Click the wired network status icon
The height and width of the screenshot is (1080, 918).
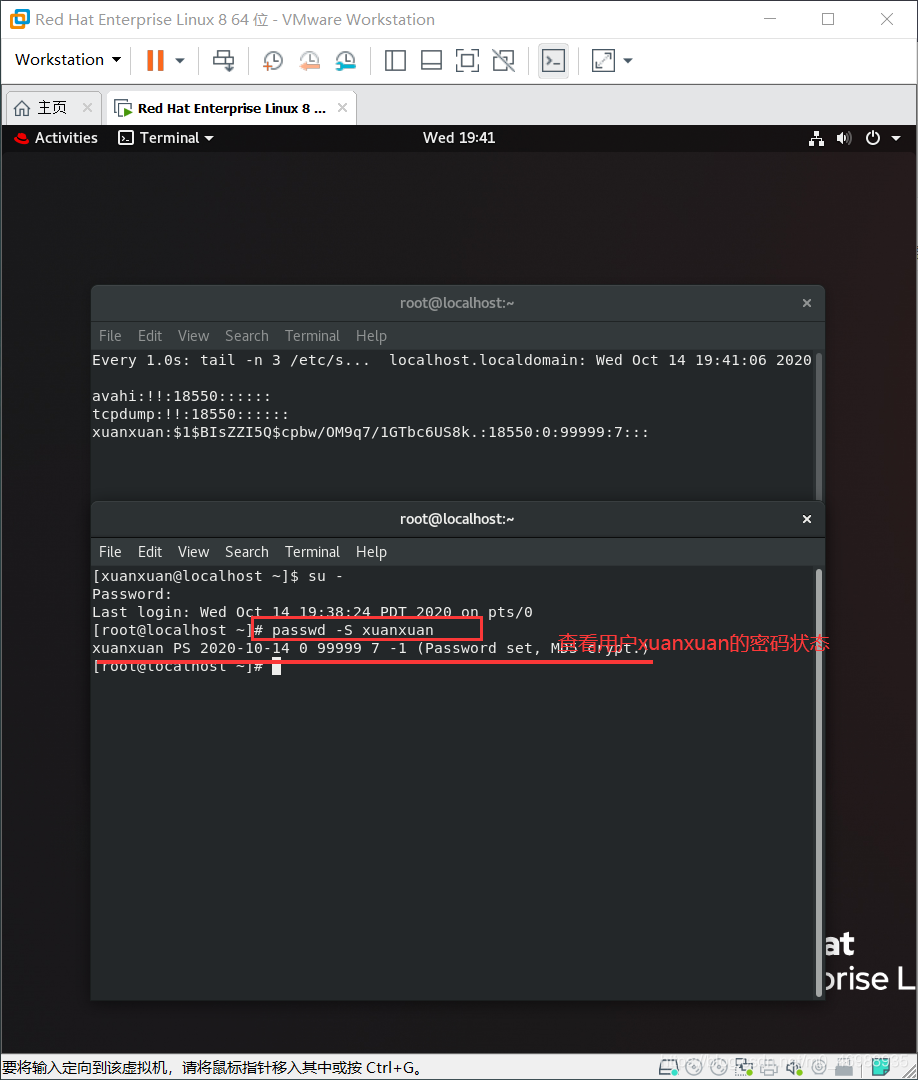[817, 138]
